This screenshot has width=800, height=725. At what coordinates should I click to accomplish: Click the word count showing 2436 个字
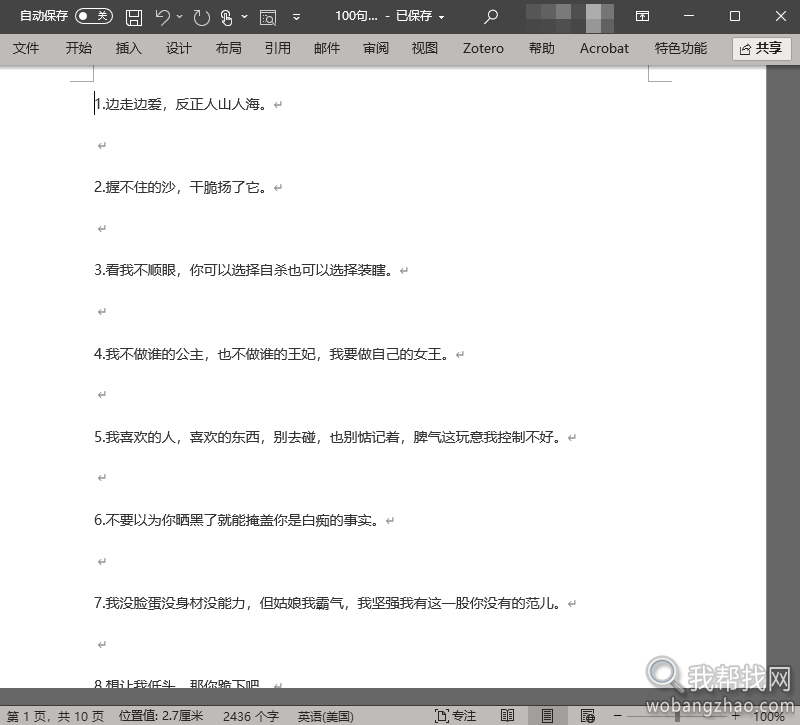click(250, 714)
